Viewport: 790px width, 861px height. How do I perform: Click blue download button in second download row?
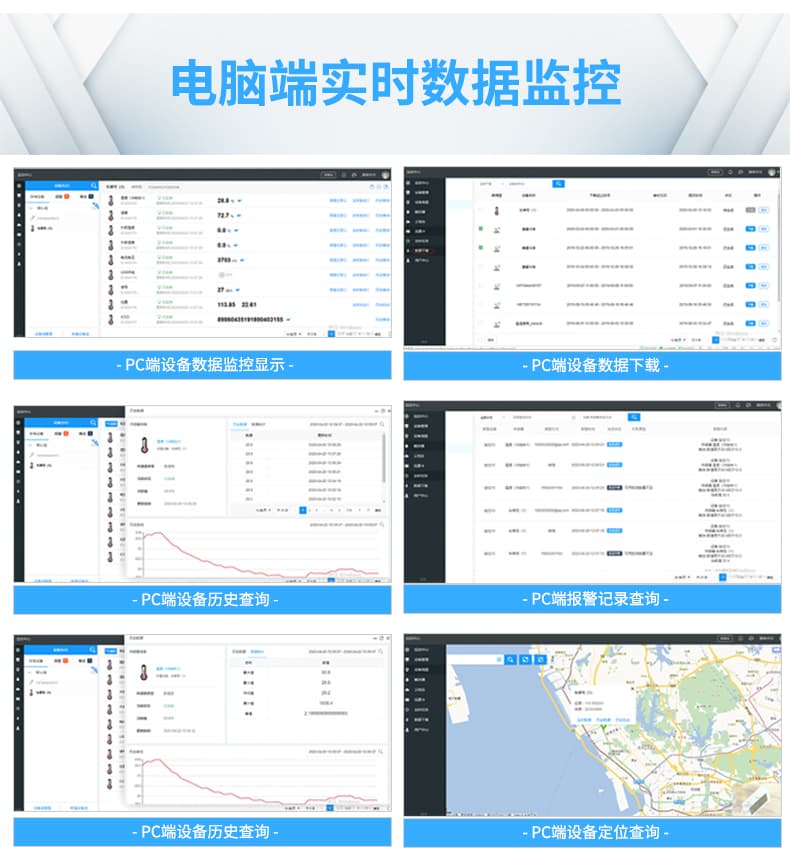750,228
